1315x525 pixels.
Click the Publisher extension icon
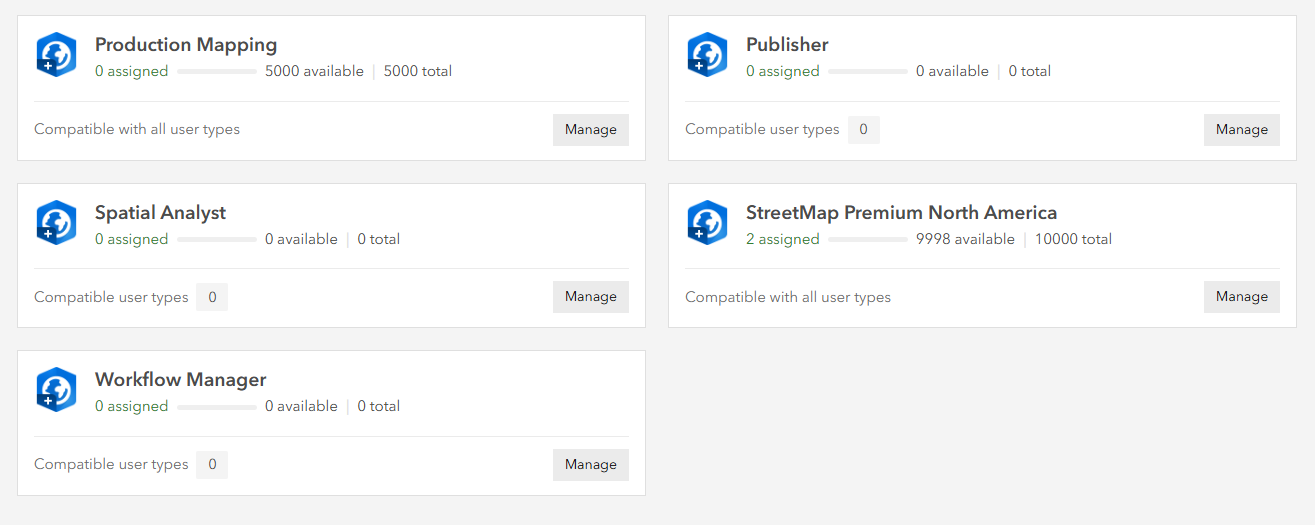click(708, 55)
